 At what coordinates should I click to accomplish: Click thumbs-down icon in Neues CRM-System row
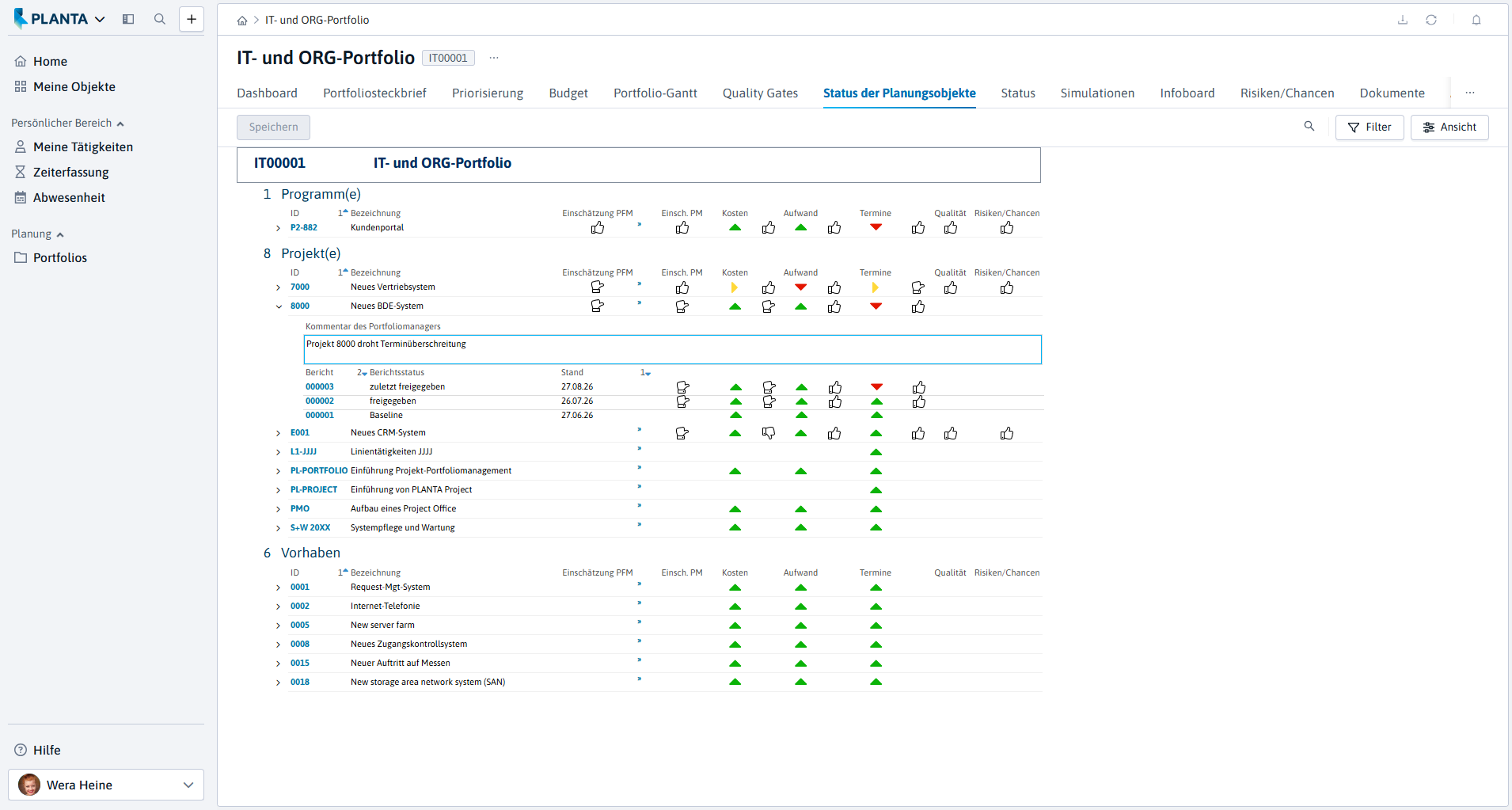pos(769,433)
